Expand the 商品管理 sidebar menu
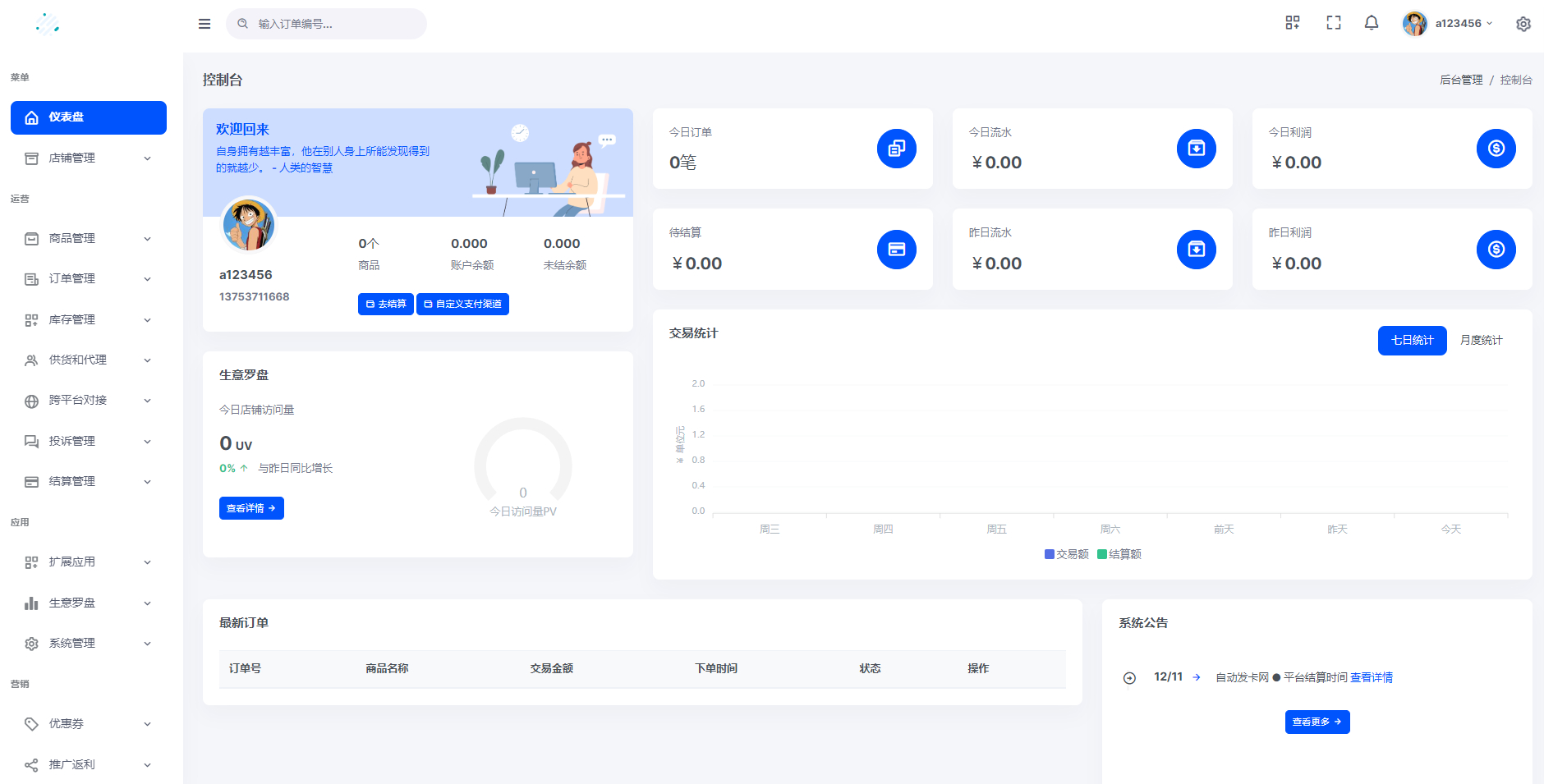The image size is (1544, 784). click(88, 238)
